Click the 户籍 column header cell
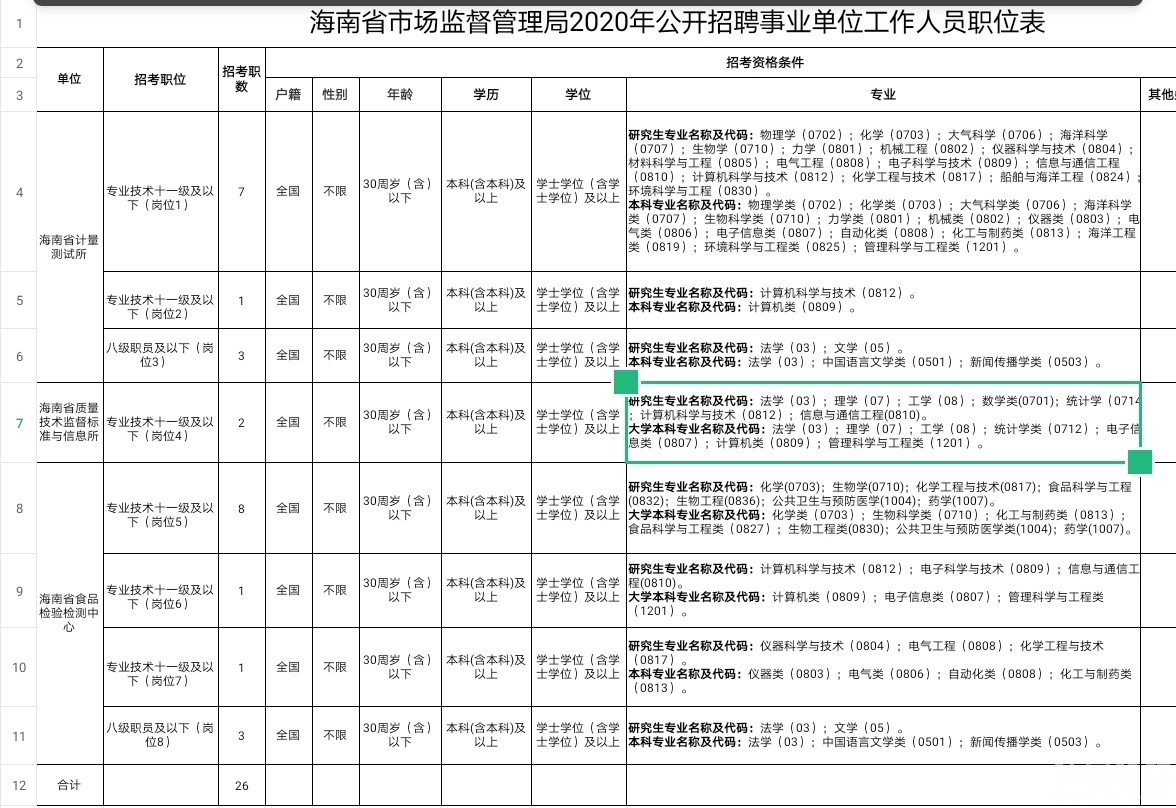Screen dimensions: 1176x808 [x=288, y=95]
